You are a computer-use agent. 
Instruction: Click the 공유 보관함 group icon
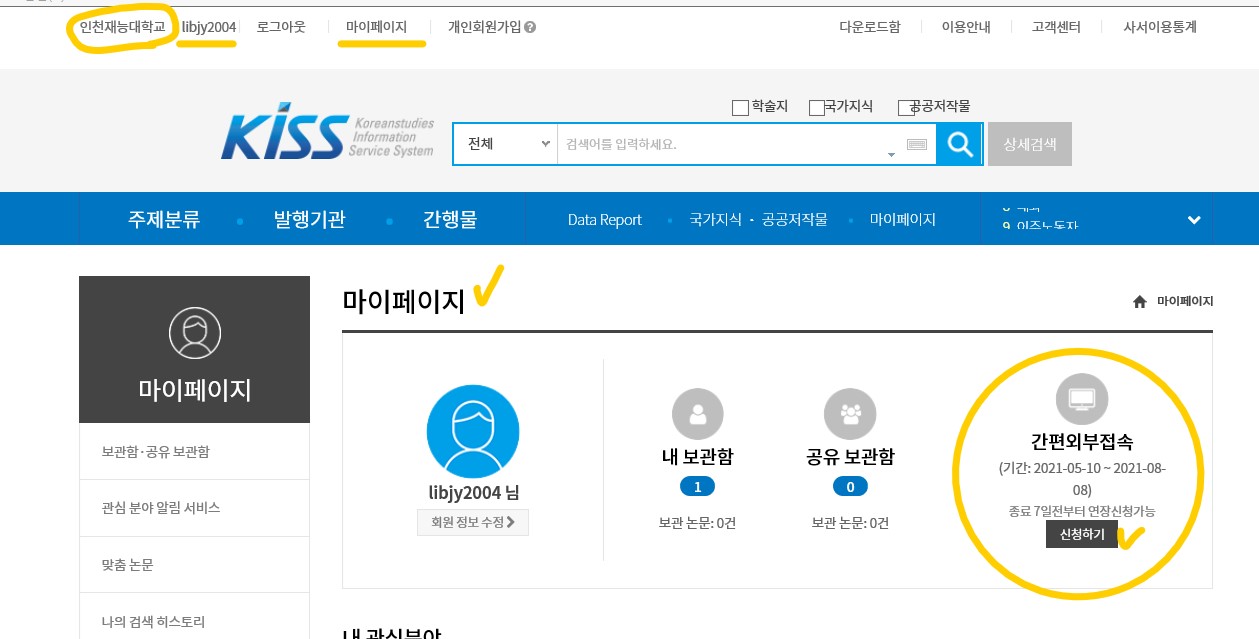850,415
